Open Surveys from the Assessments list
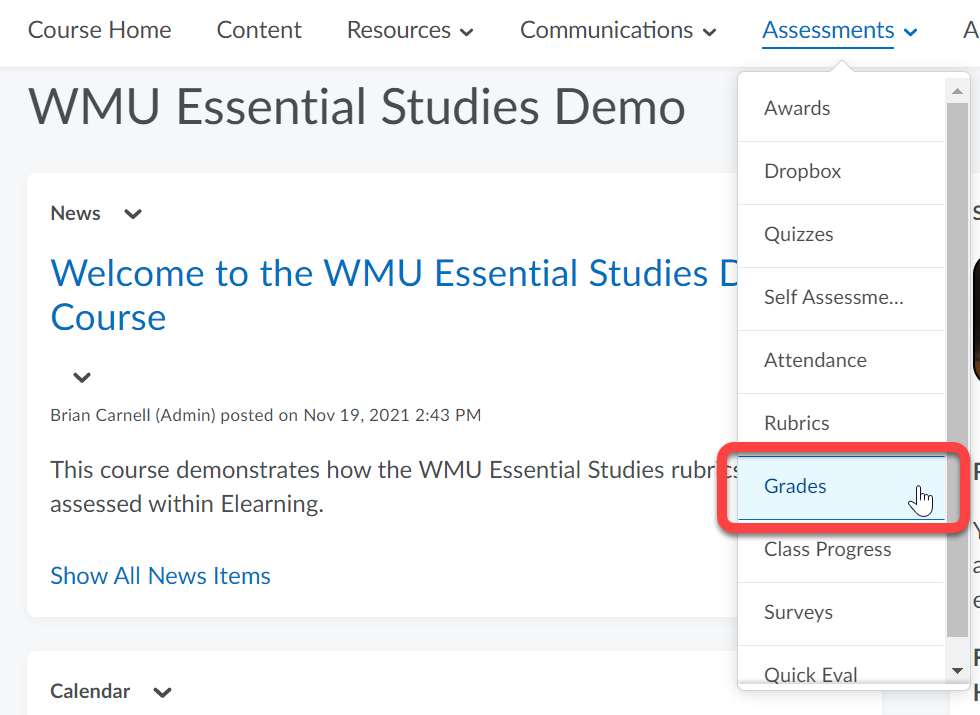 click(798, 612)
